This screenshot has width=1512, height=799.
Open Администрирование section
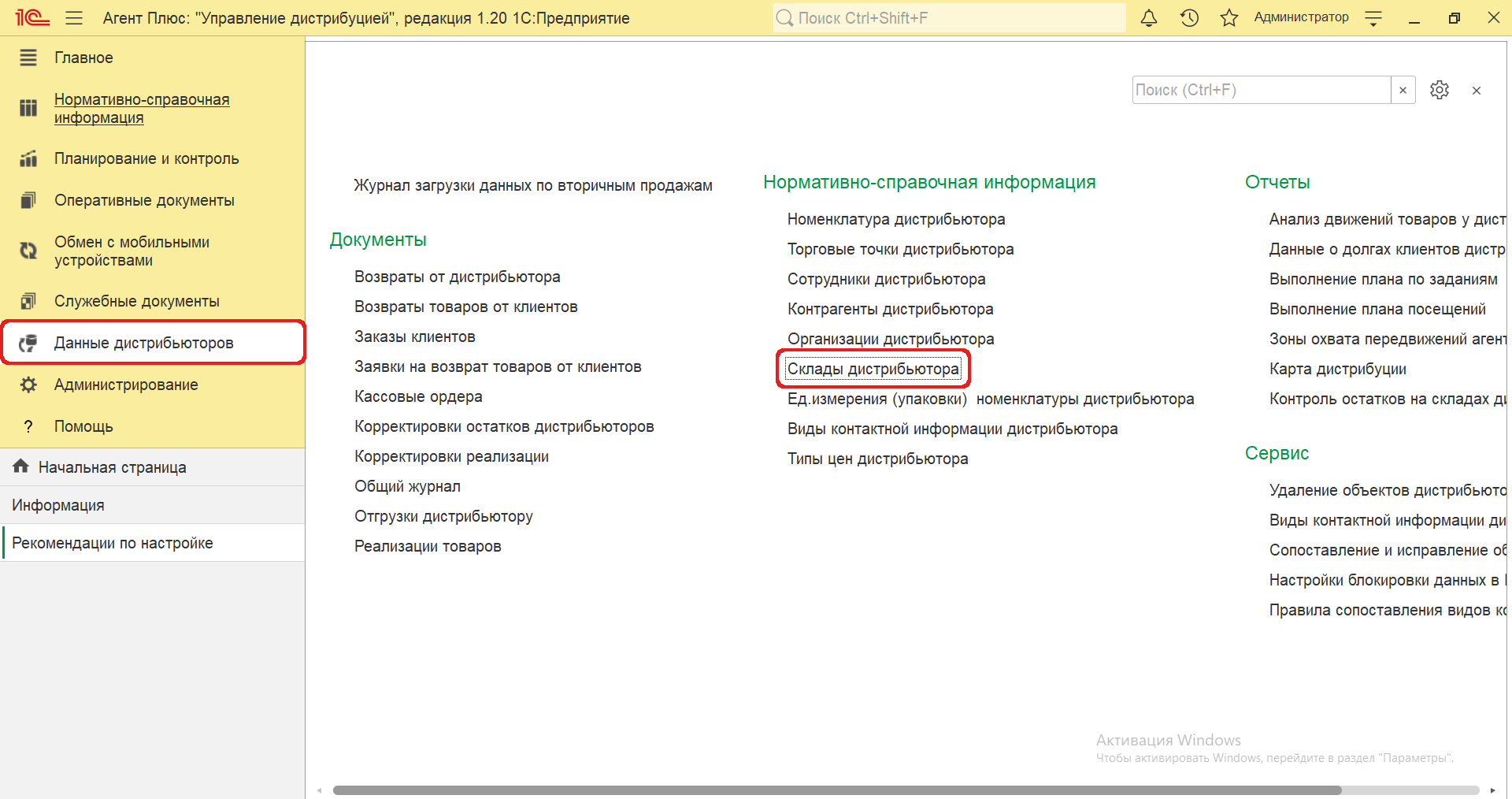[126, 385]
